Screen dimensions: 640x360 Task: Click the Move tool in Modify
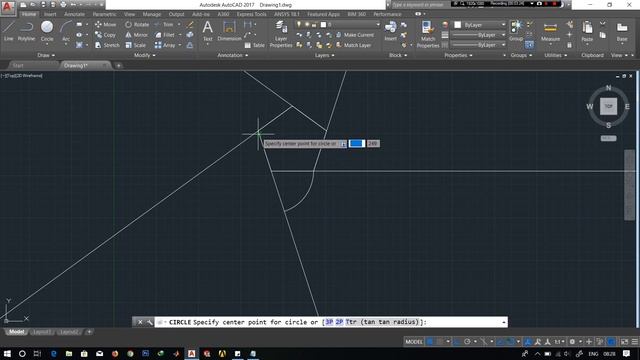105,24
